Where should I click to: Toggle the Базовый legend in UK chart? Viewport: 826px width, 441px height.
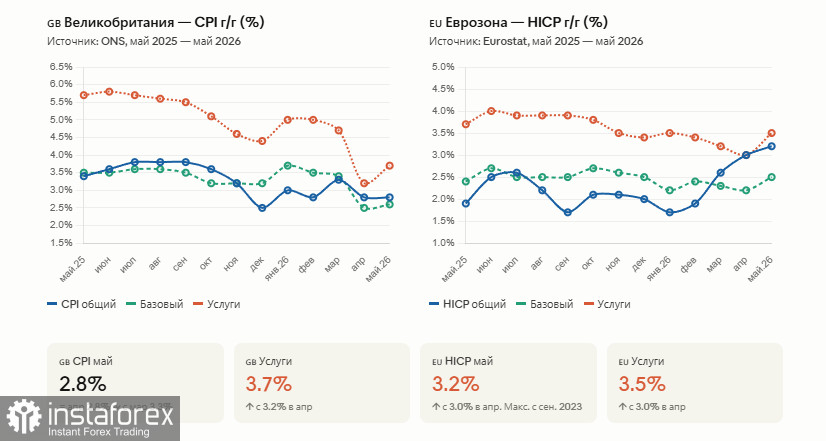[155, 304]
